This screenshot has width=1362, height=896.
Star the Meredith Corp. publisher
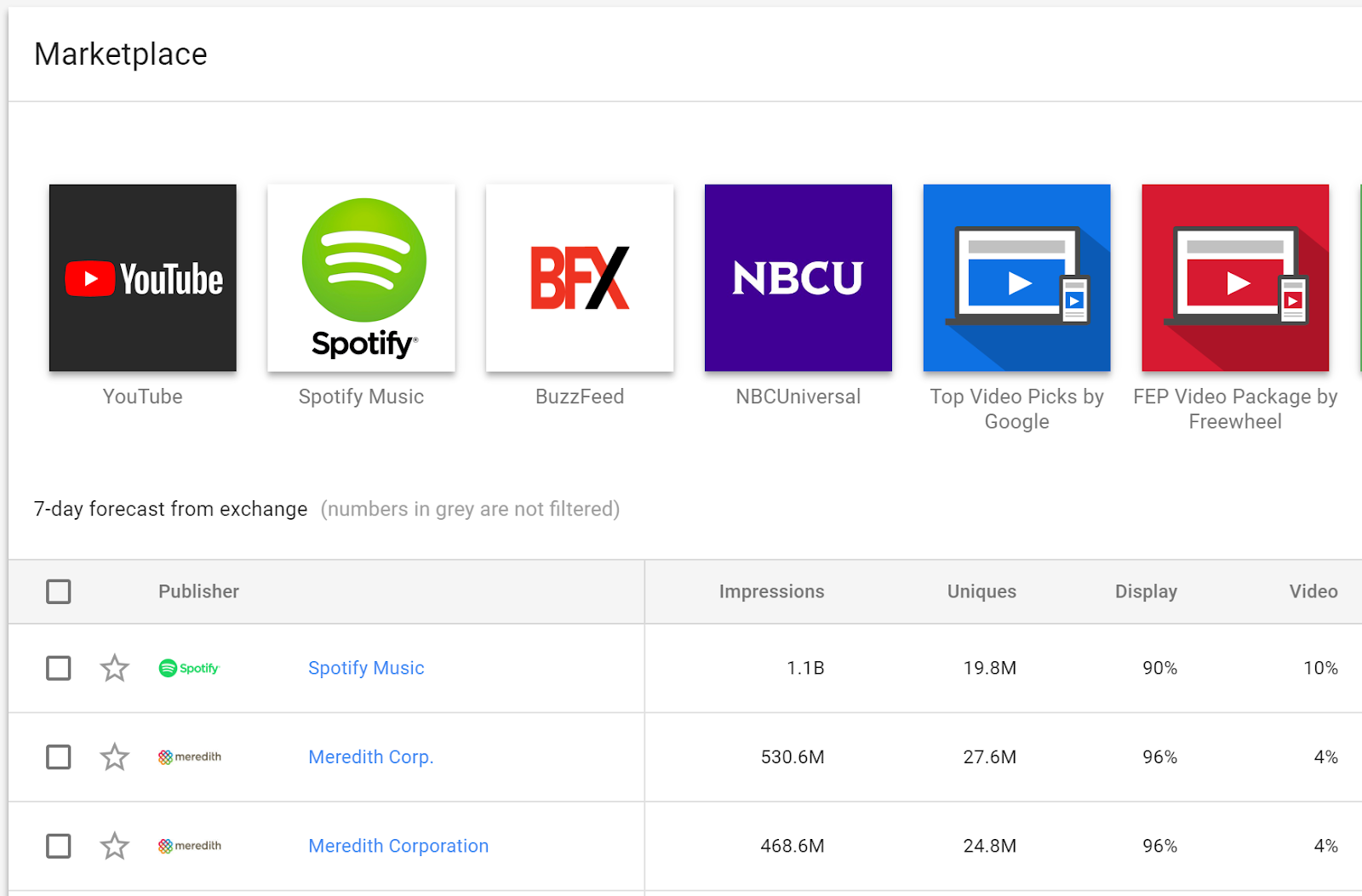tap(114, 756)
